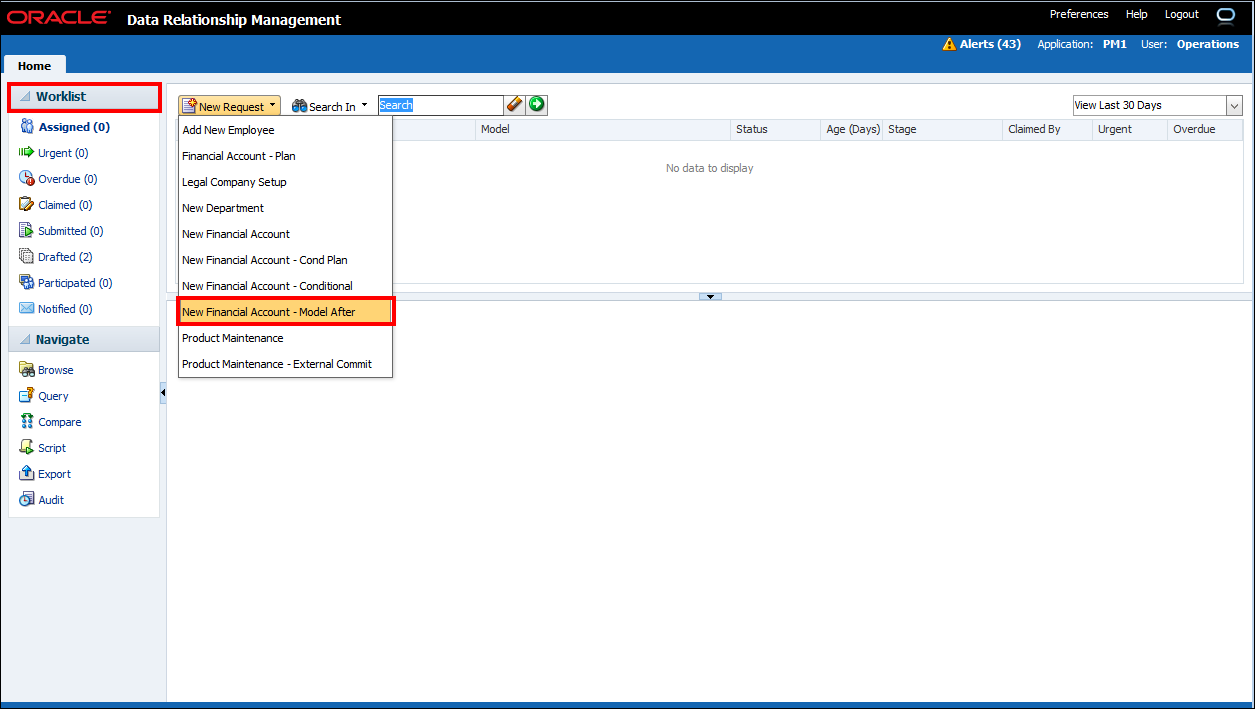The image size is (1255, 709).
Task: Click the Drafted pages icon
Action: click(27, 257)
